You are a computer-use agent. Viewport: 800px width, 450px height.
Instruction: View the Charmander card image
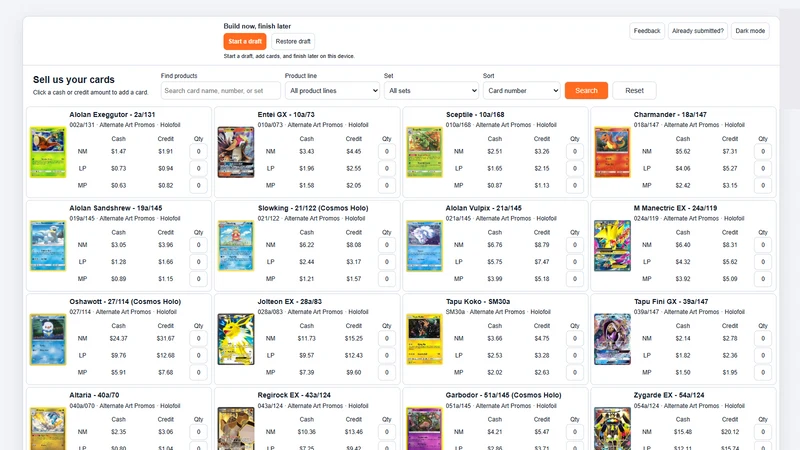612,152
